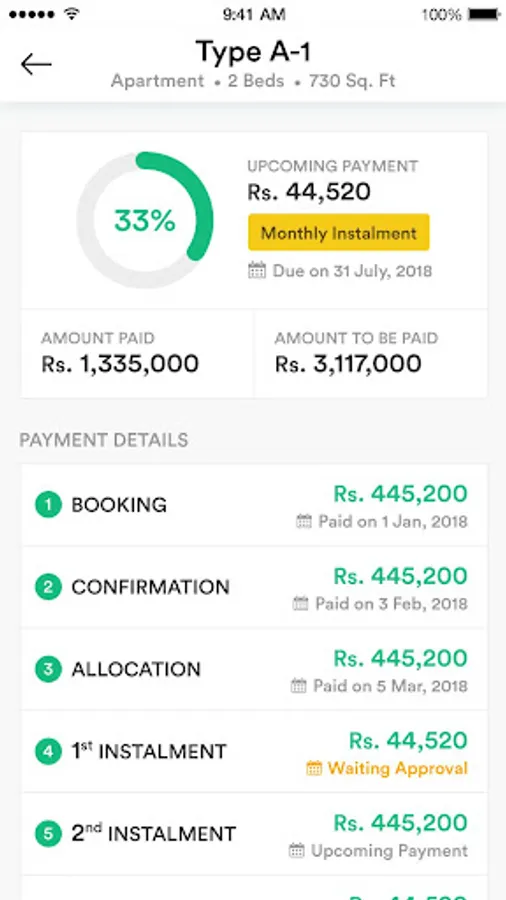Select the Amount To Be Paid card
506x900 pixels.
point(371,353)
